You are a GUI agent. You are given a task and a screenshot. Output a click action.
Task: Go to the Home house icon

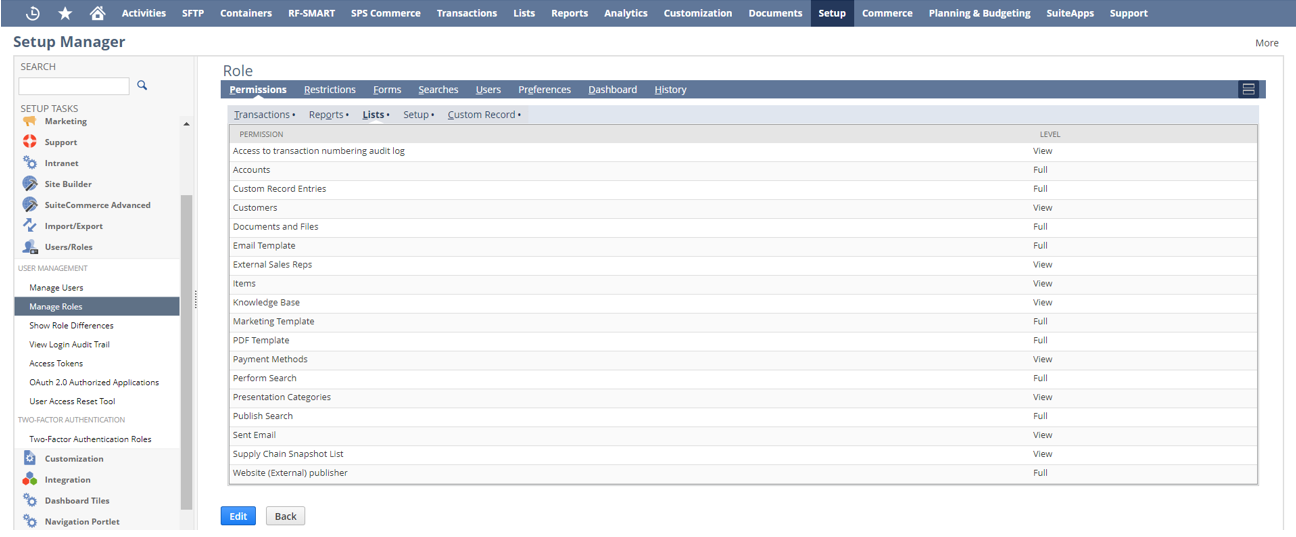point(97,13)
